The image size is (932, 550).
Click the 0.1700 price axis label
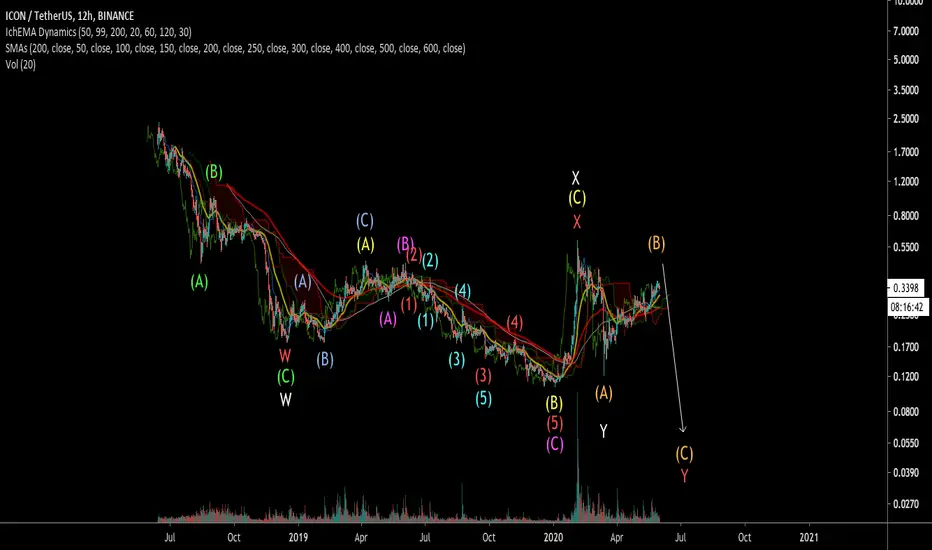pos(906,347)
